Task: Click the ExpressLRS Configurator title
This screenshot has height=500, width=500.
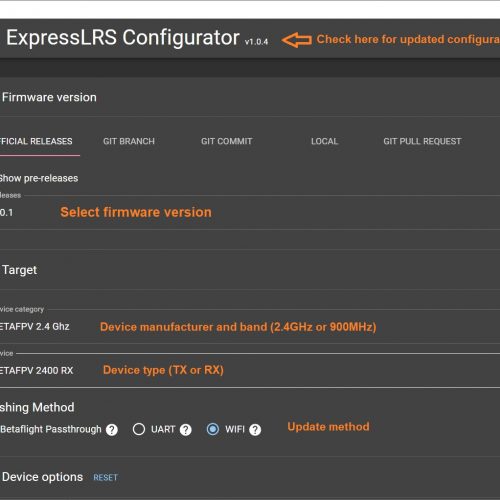Action: 123,37
